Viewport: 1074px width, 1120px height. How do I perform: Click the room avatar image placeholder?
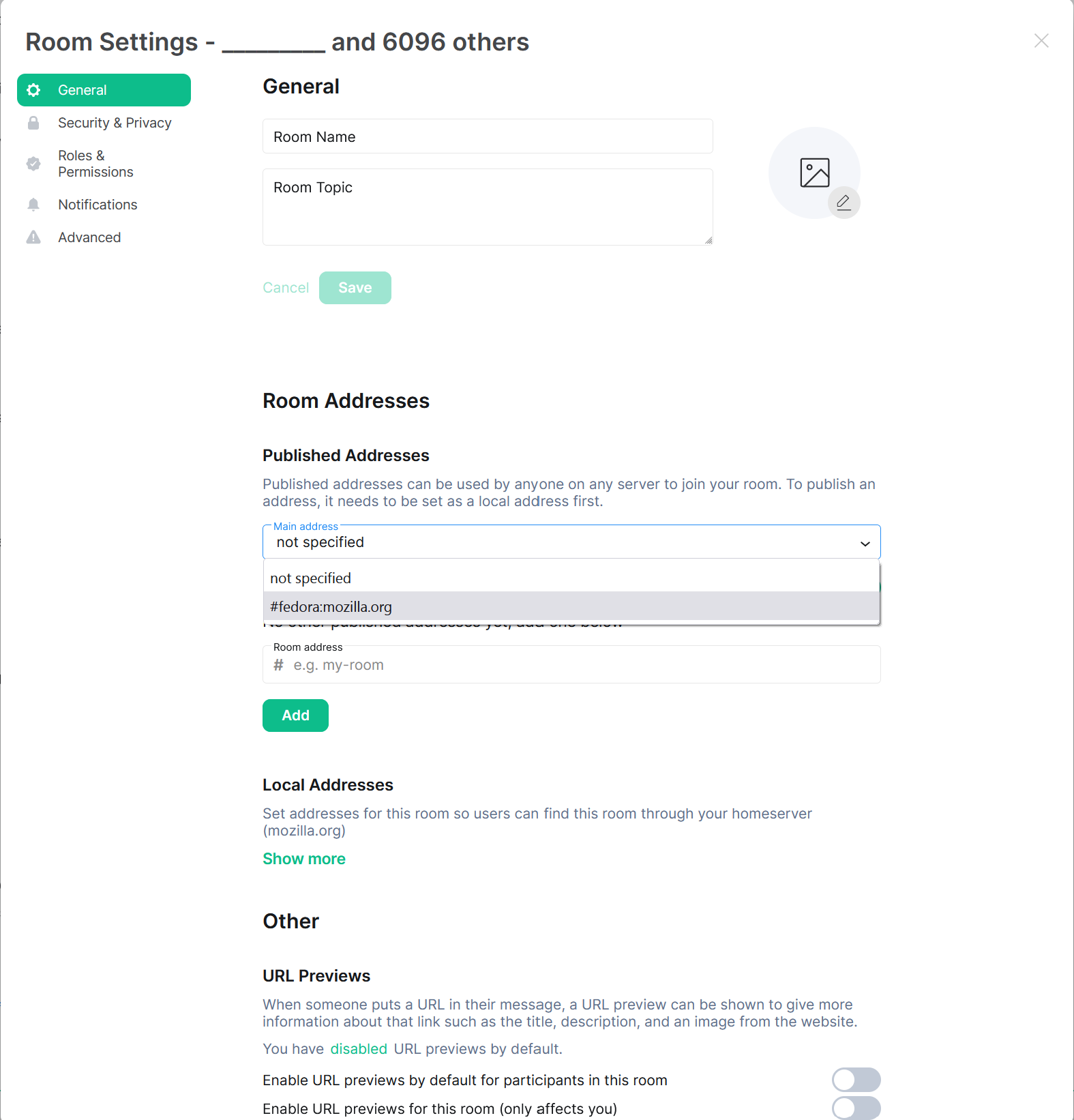814,173
